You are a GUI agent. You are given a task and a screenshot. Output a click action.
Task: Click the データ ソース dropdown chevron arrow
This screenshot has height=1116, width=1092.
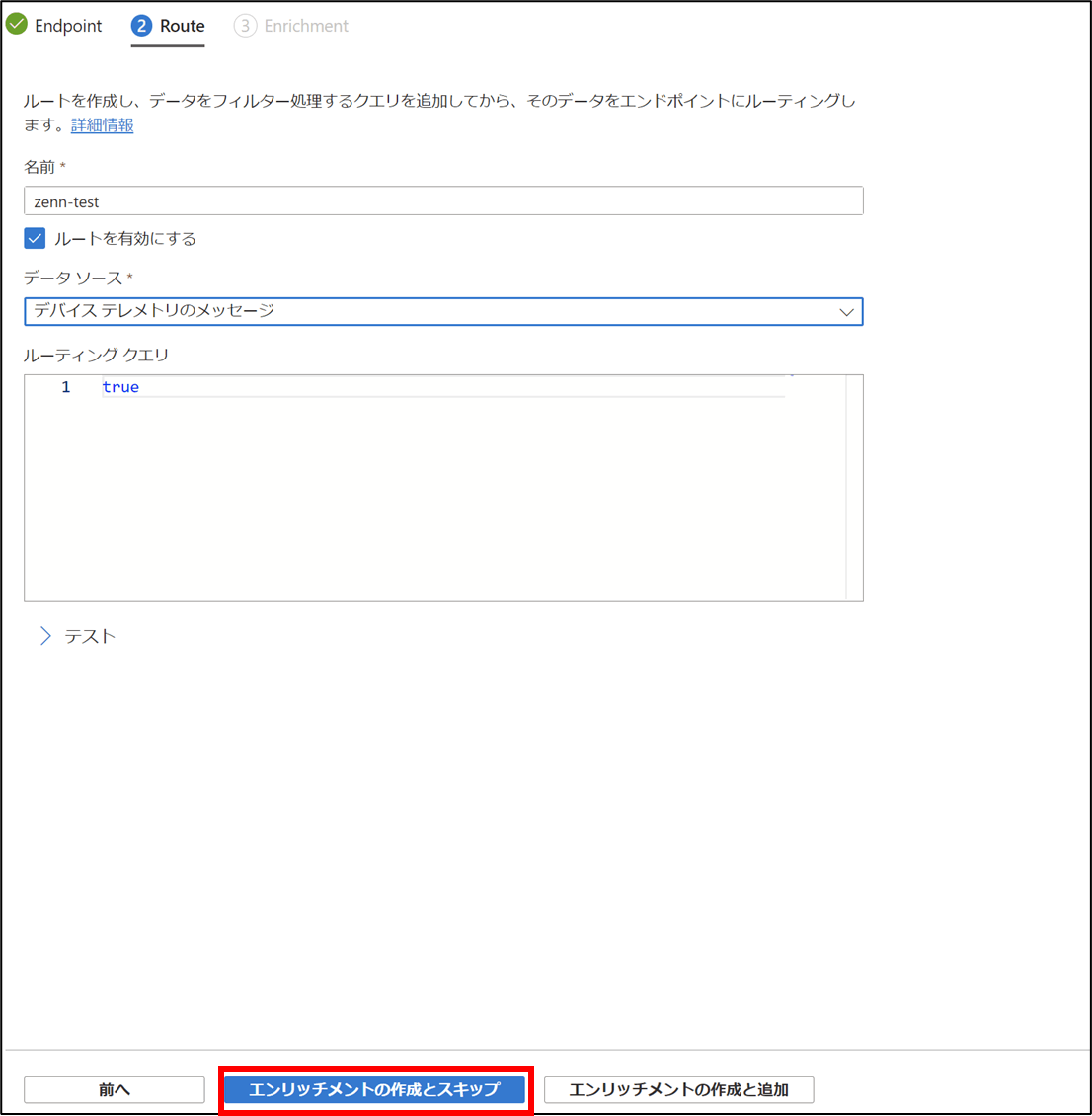pyautogui.click(x=846, y=312)
